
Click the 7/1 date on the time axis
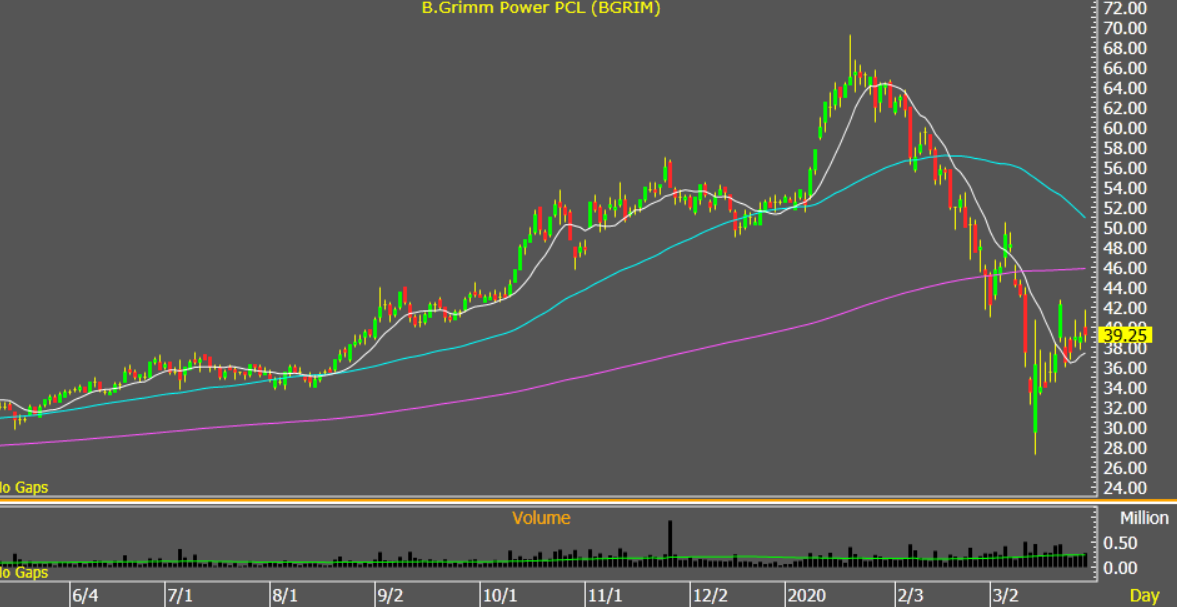(x=181, y=596)
